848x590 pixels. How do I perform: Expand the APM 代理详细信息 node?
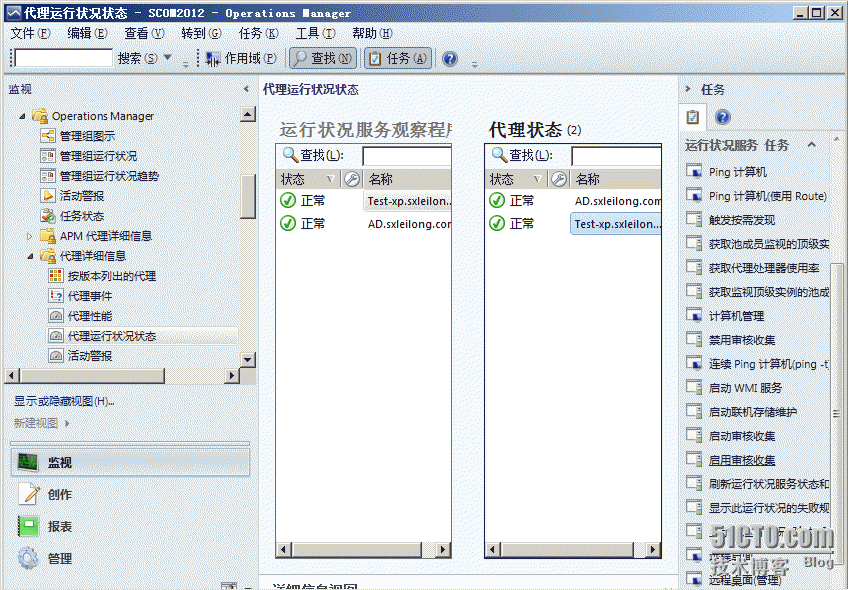pos(29,236)
